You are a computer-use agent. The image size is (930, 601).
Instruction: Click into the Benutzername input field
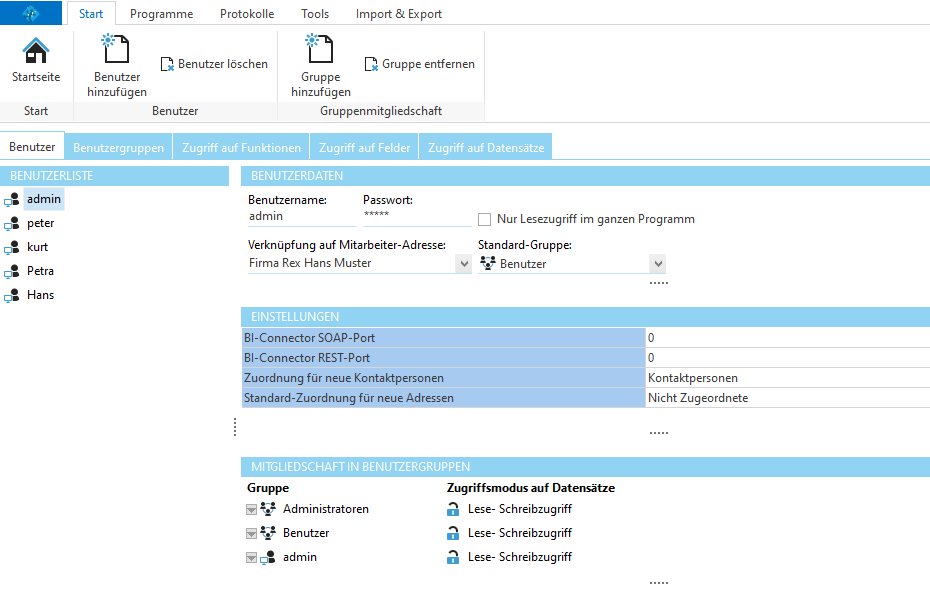coord(300,216)
